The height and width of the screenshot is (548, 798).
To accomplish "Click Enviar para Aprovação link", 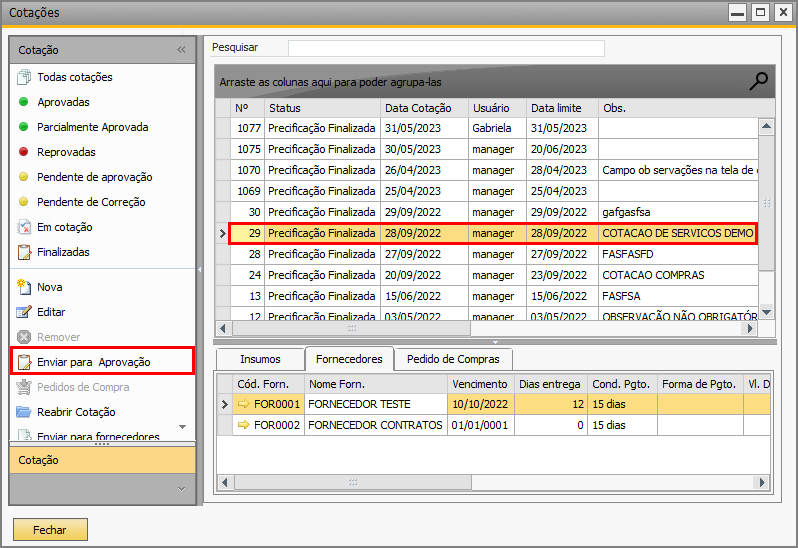I will (94, 362).
